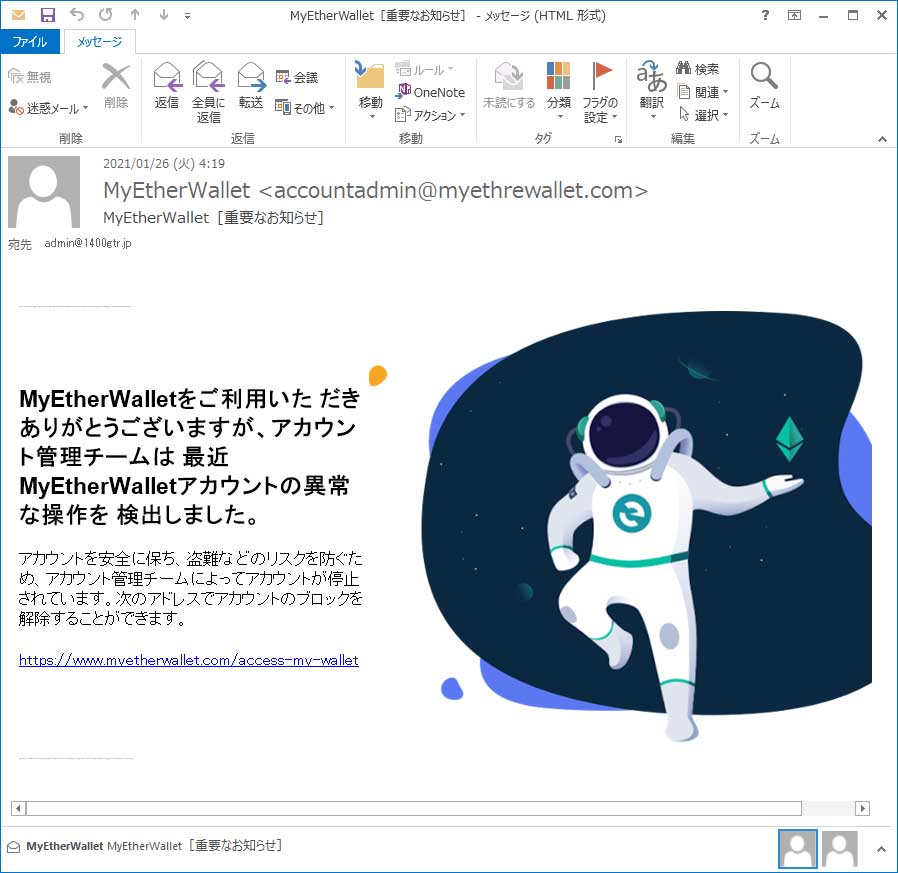The height and width of the screenshot is (873, 898).
Task: Click the Meeting (会議) reply button
Action: (x=297, y=77)
